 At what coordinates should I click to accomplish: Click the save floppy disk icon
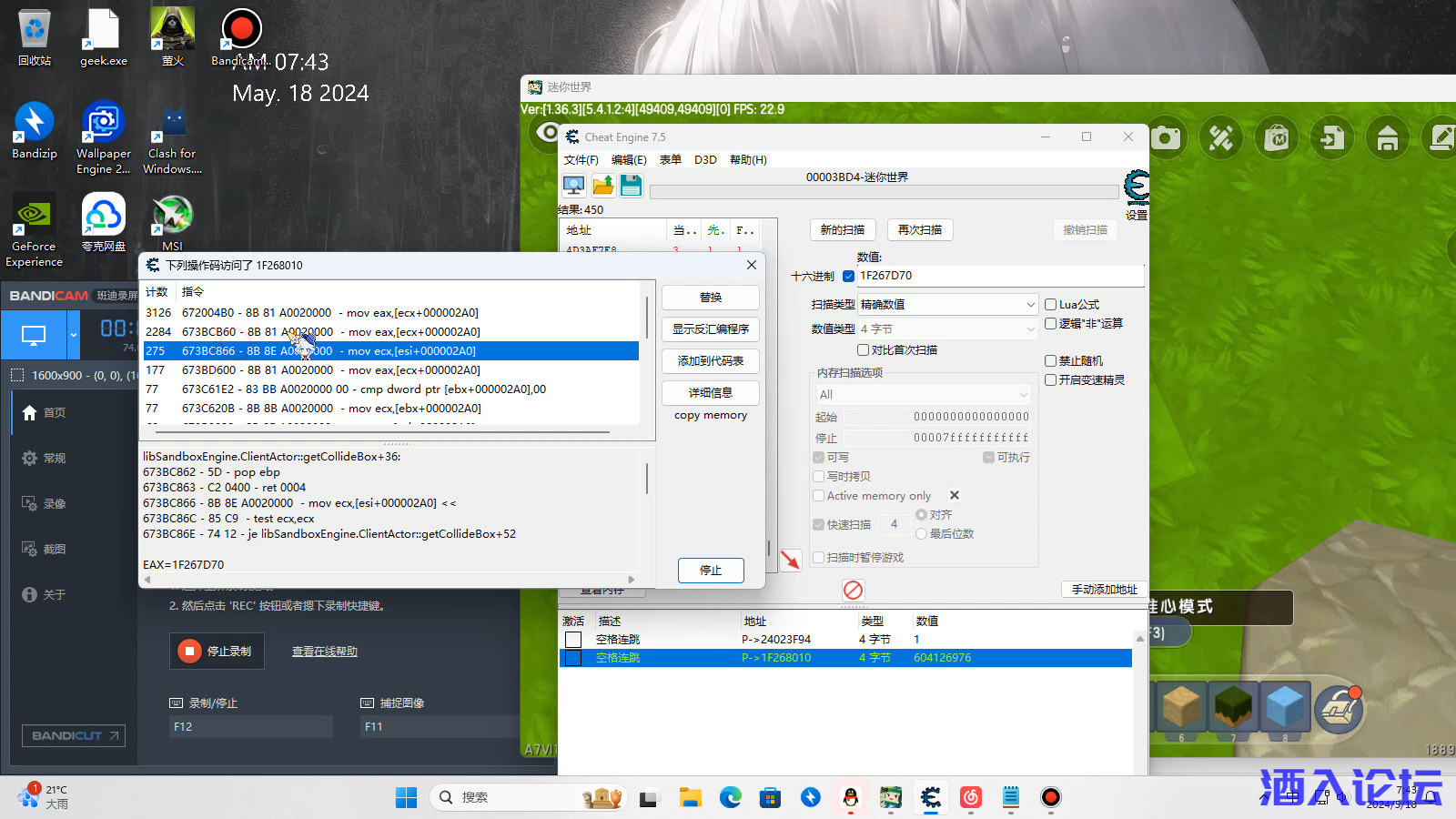pyautogui.click(x=631, y=187)
